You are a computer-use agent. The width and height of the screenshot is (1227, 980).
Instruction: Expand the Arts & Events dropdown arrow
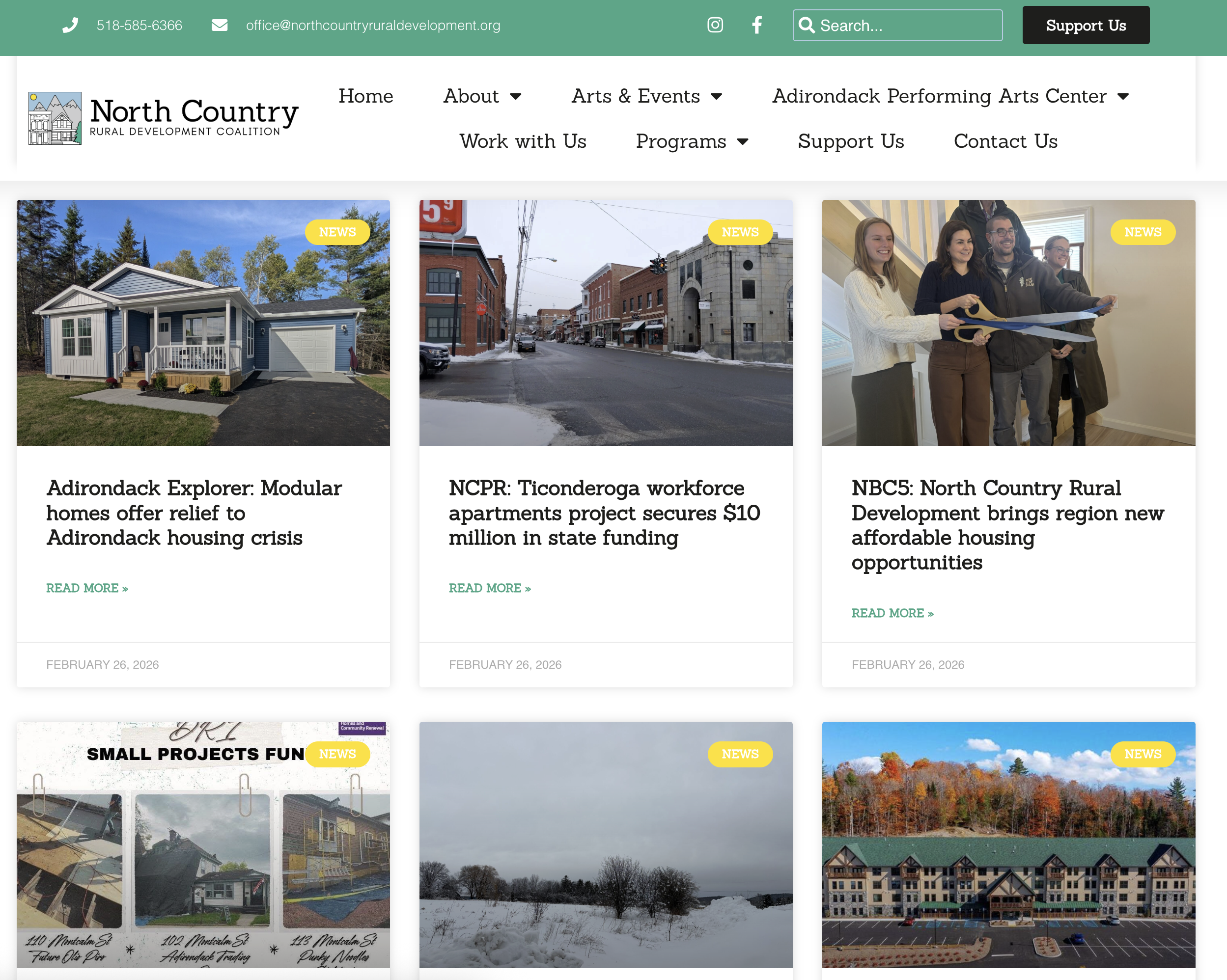tap(717, 97)
